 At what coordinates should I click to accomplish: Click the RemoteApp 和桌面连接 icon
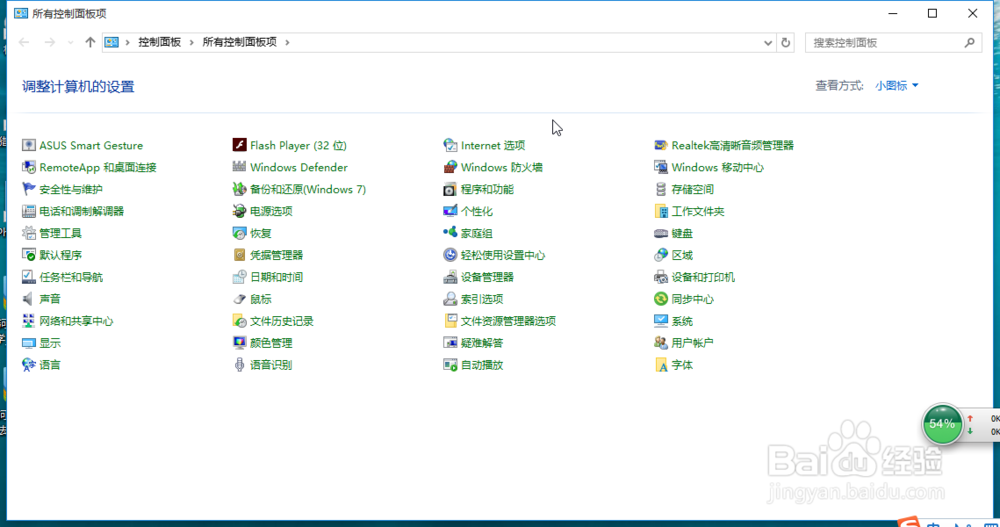pos(29,167)
